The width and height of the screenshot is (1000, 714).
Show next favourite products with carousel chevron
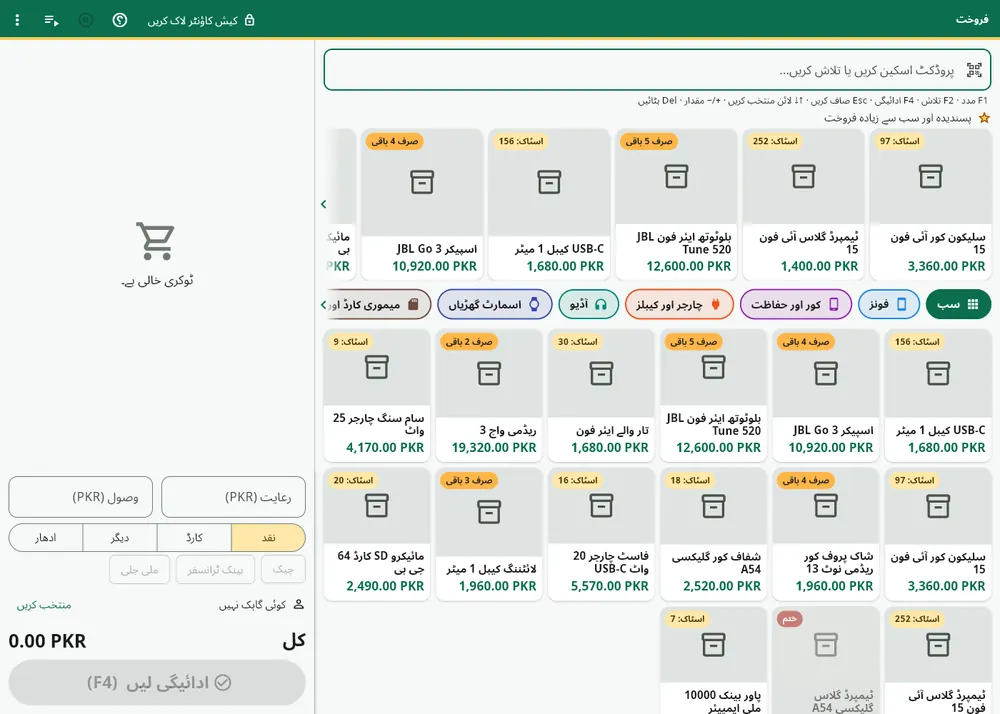tap(323, 204)
